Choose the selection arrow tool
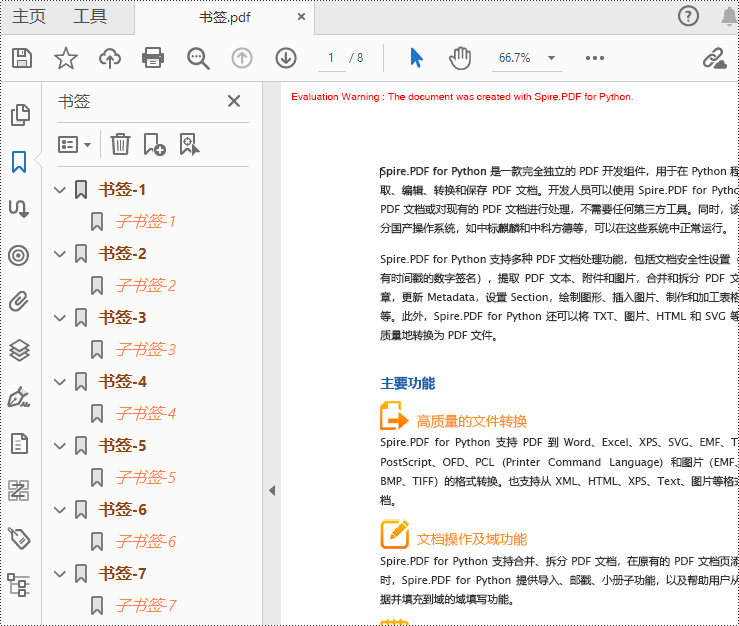Screen dimensions: 739x626 point(416,58)
